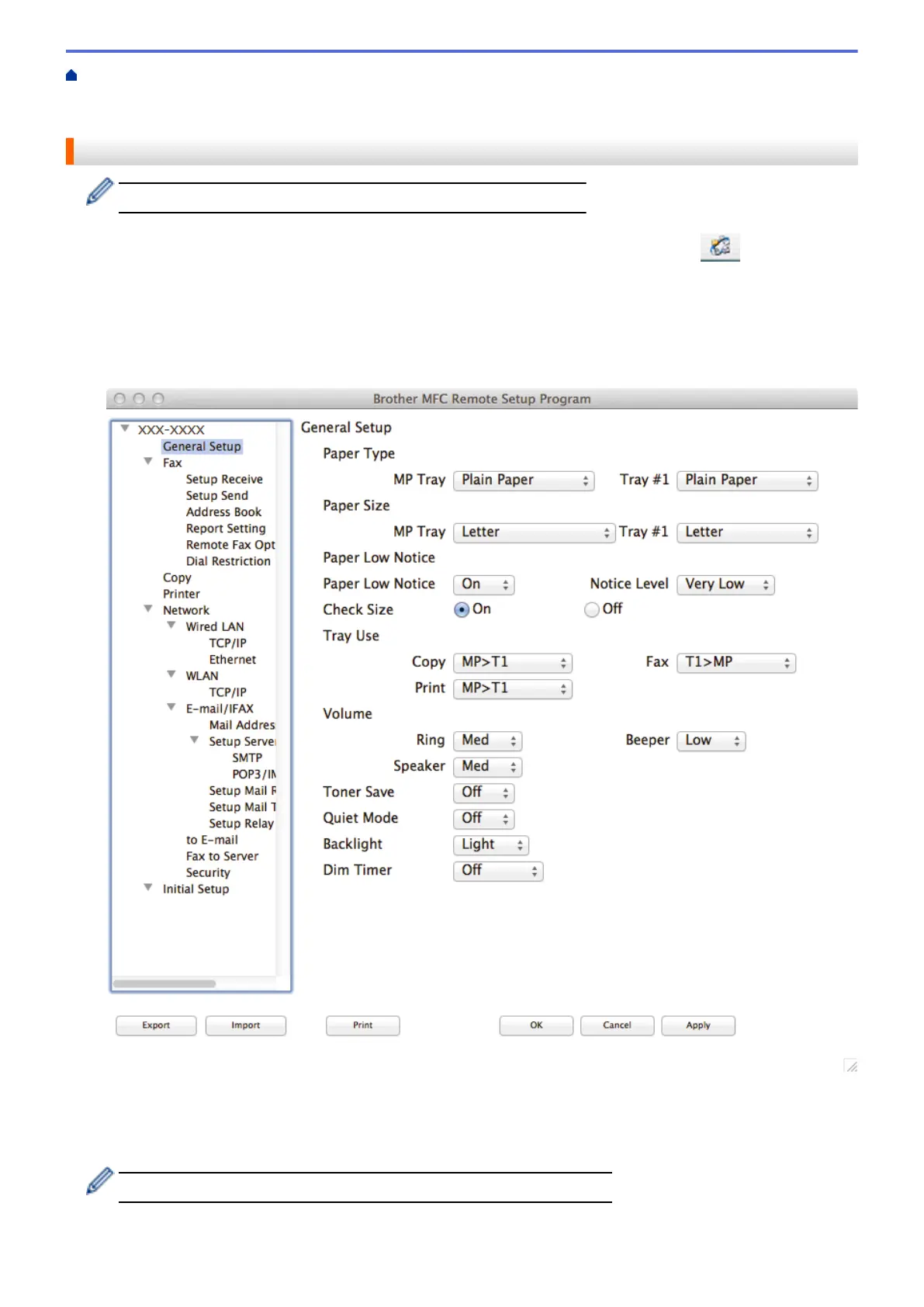Select General Setup in the tree

pyautogui.click(x=202, y=446)
